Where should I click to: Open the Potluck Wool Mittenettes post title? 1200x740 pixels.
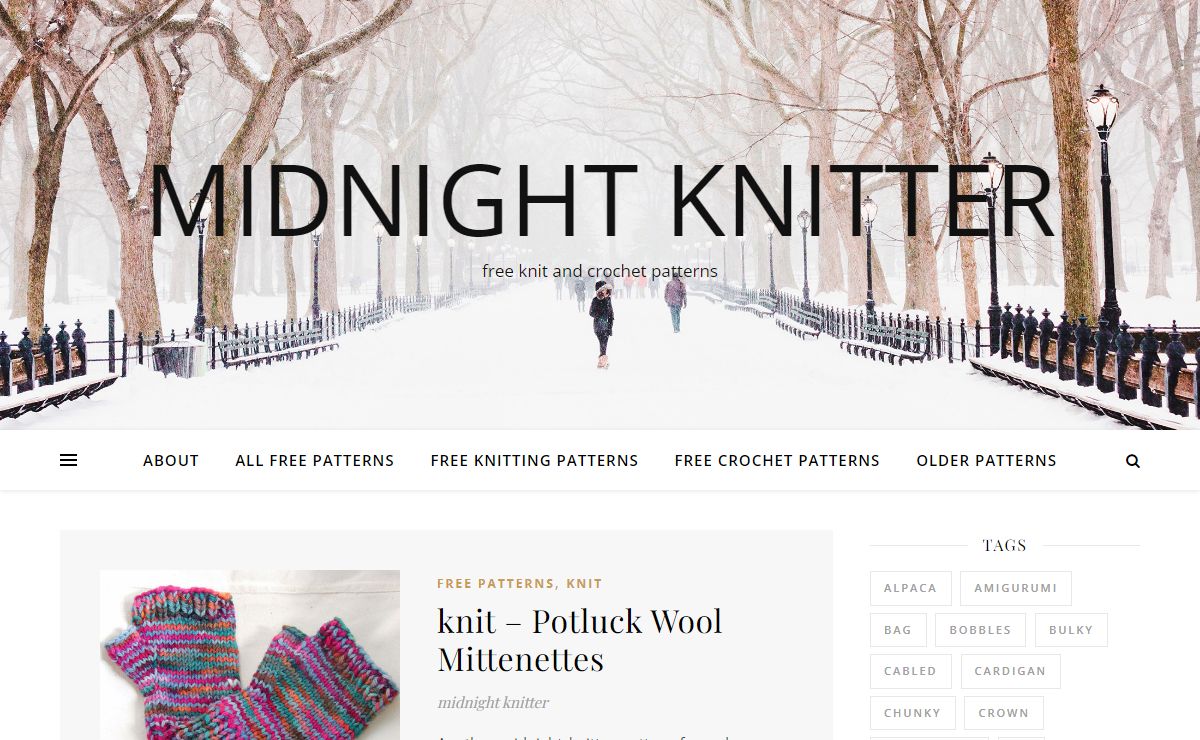click(x=580, y=640)
